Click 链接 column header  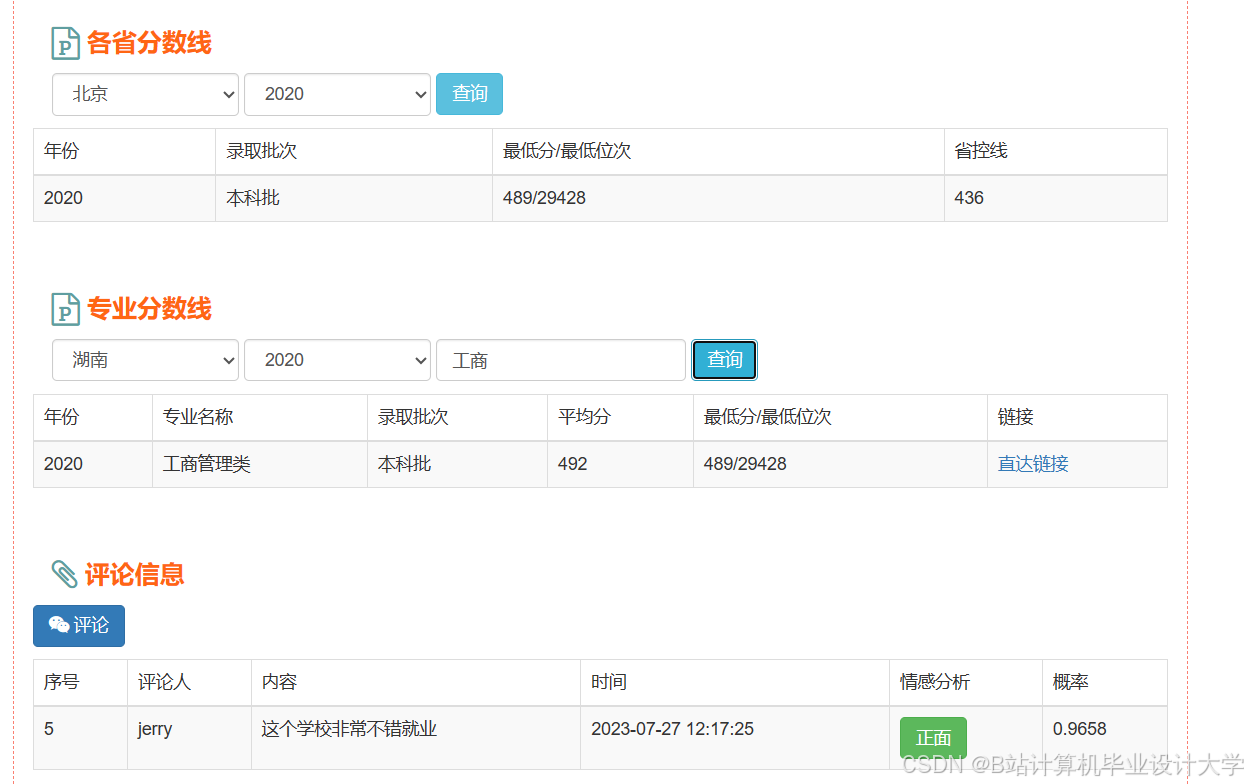tap(1016, 417)
